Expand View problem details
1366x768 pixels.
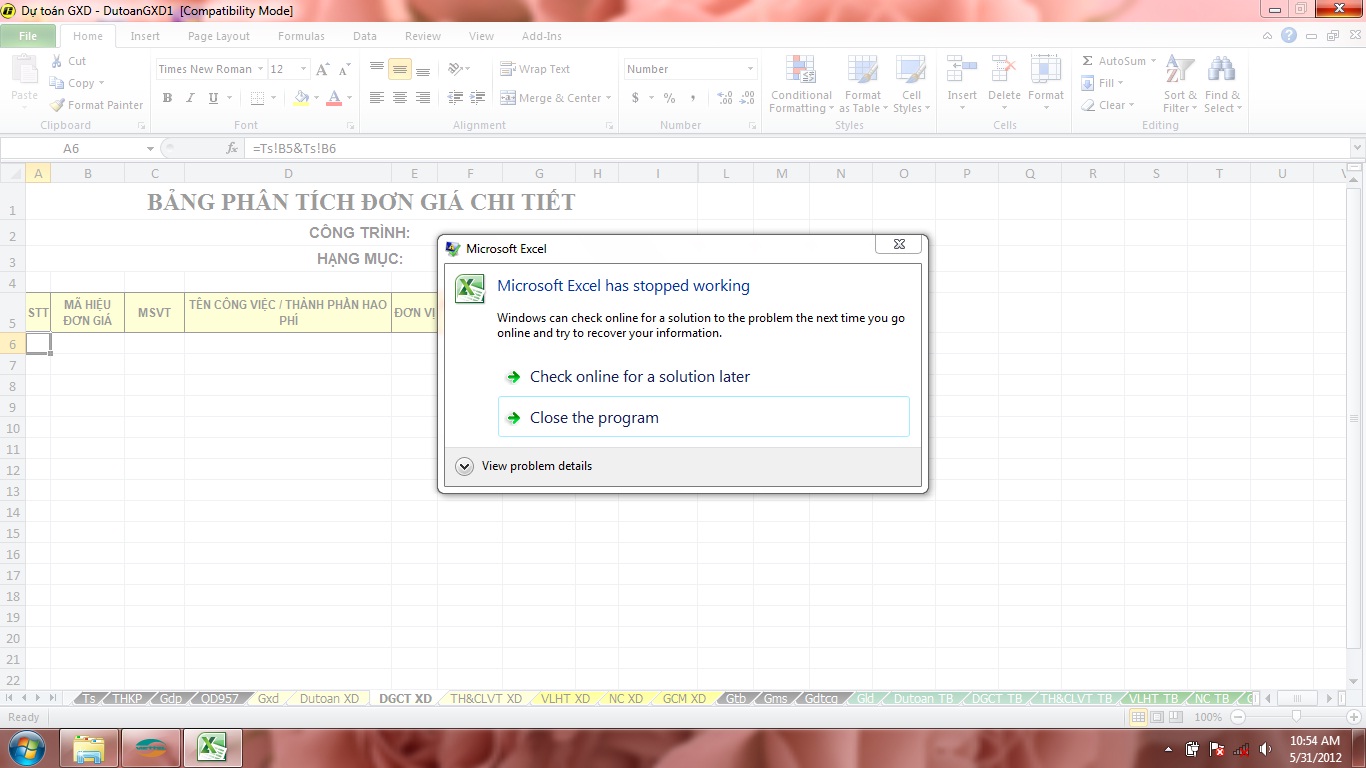pyautogui.click(x=524, y=466)
